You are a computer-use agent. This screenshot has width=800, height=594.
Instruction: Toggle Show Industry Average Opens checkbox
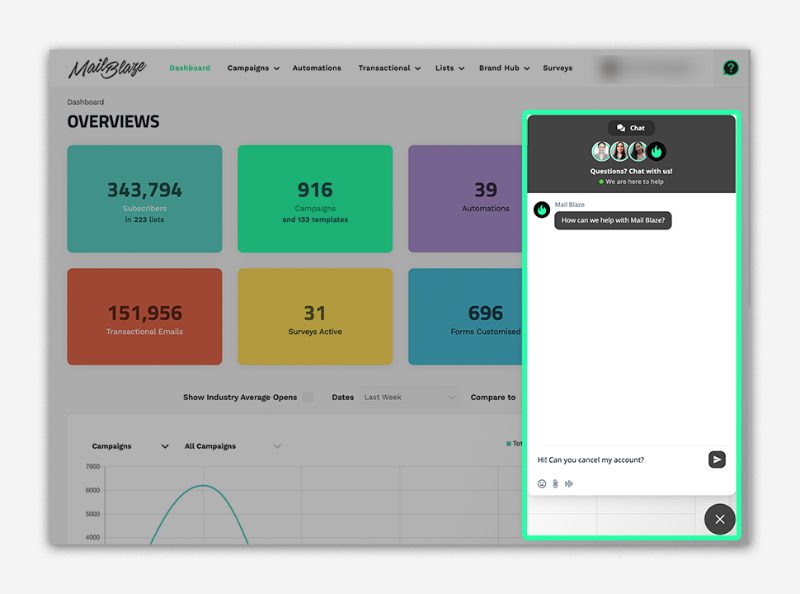click(x=308, y=398)
